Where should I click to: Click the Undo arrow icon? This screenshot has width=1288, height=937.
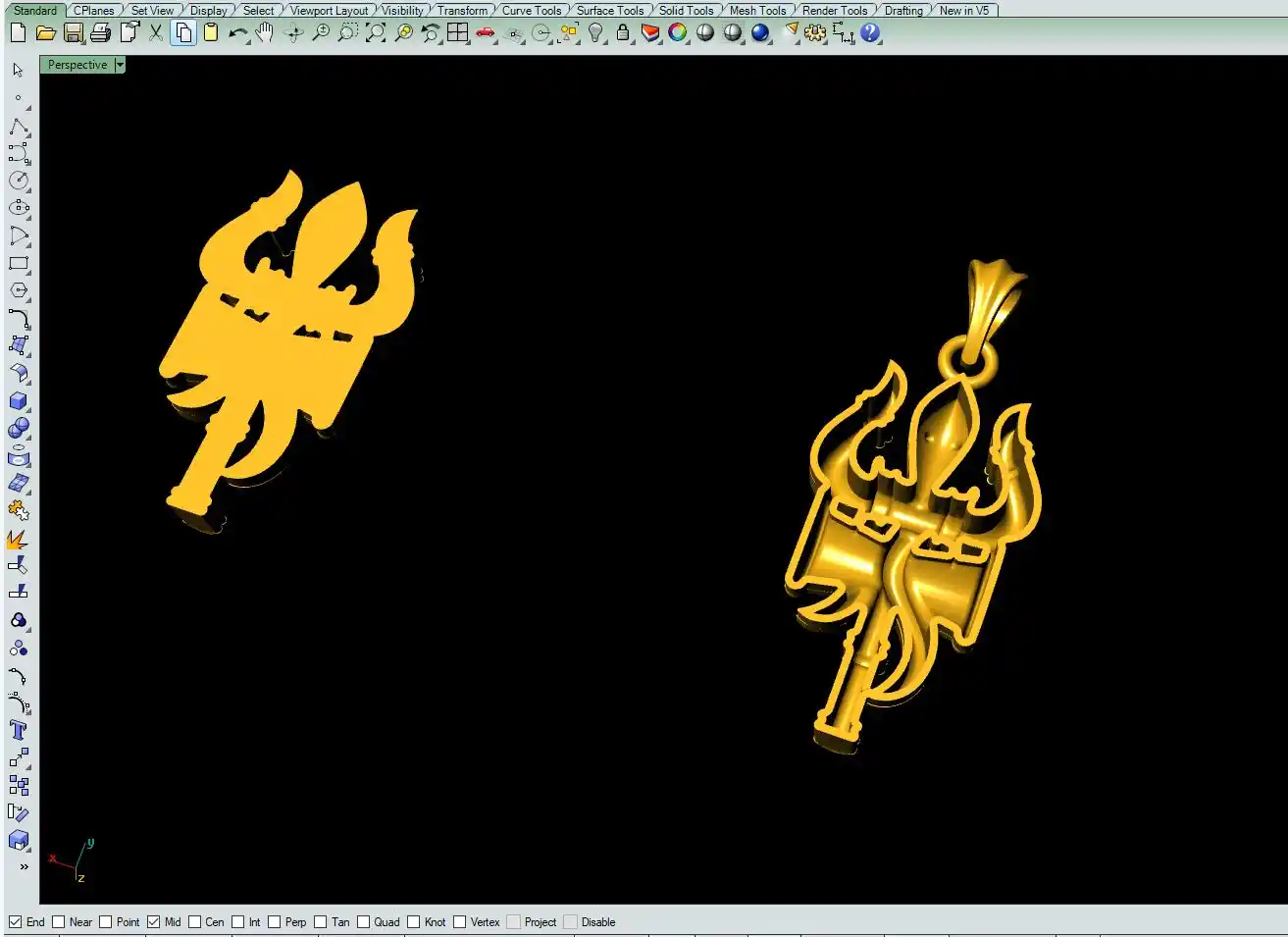pos(237,32)
